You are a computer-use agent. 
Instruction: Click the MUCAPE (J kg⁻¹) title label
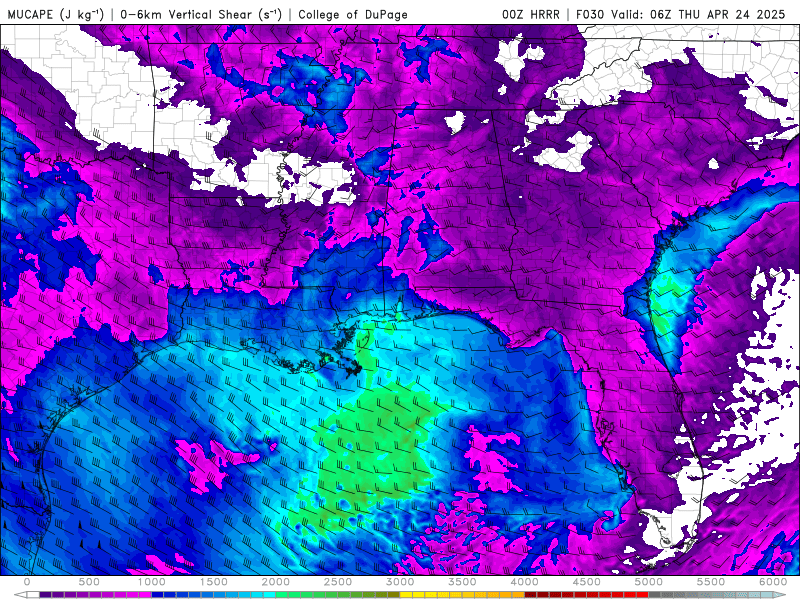(x=55, y=14)
